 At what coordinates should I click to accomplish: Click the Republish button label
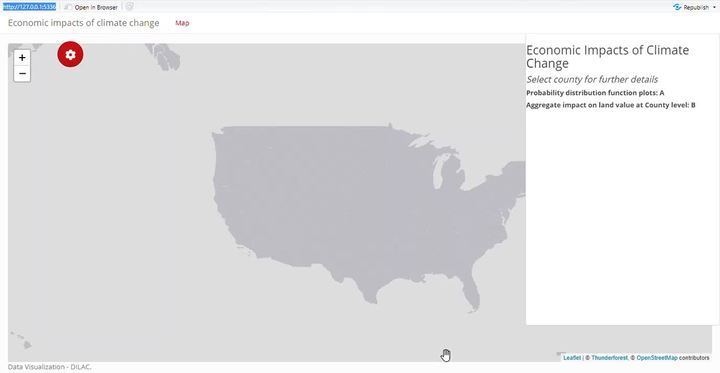point(696,7)
